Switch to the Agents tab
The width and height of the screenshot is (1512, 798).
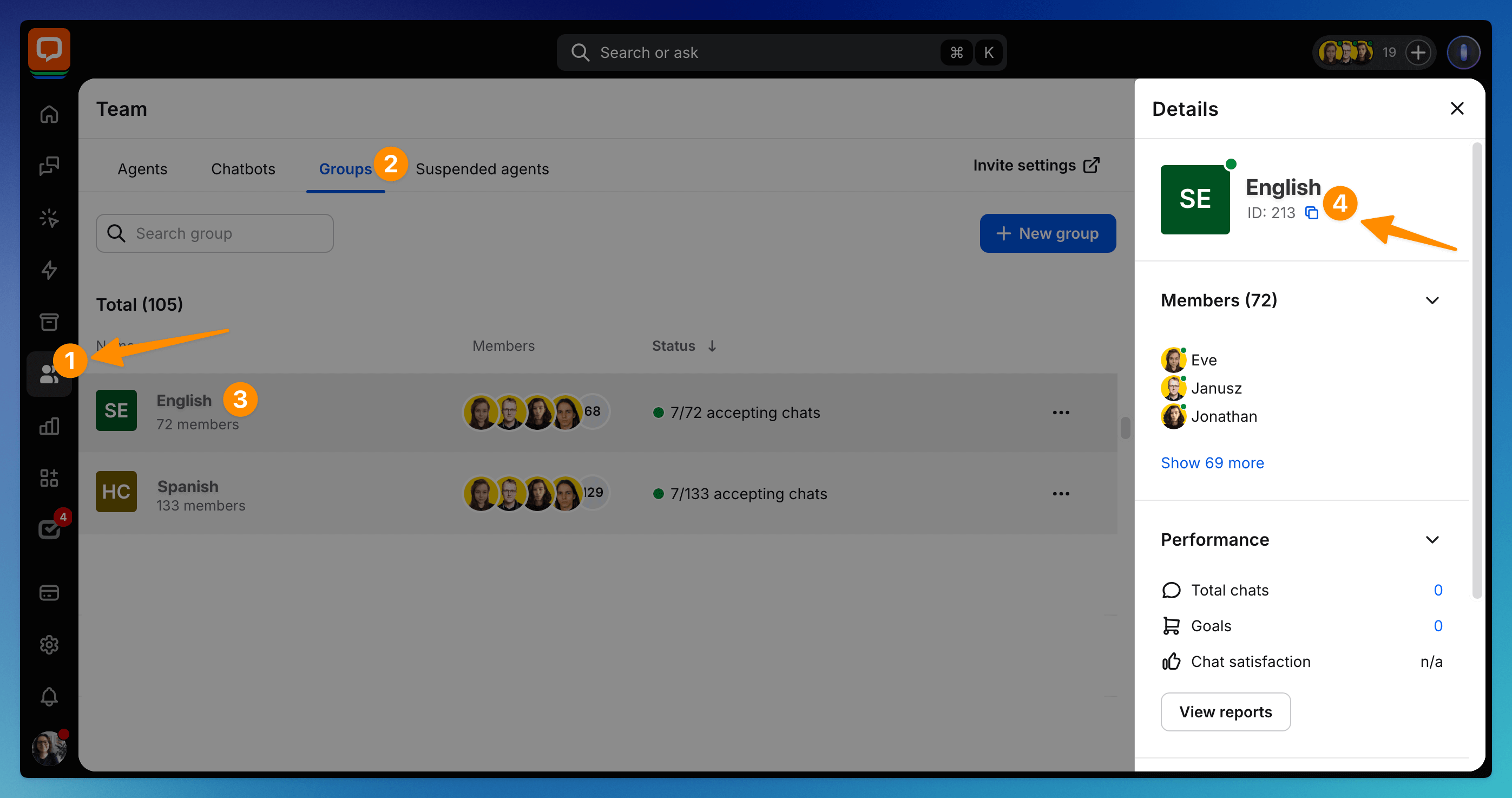(x=142, y=169)
